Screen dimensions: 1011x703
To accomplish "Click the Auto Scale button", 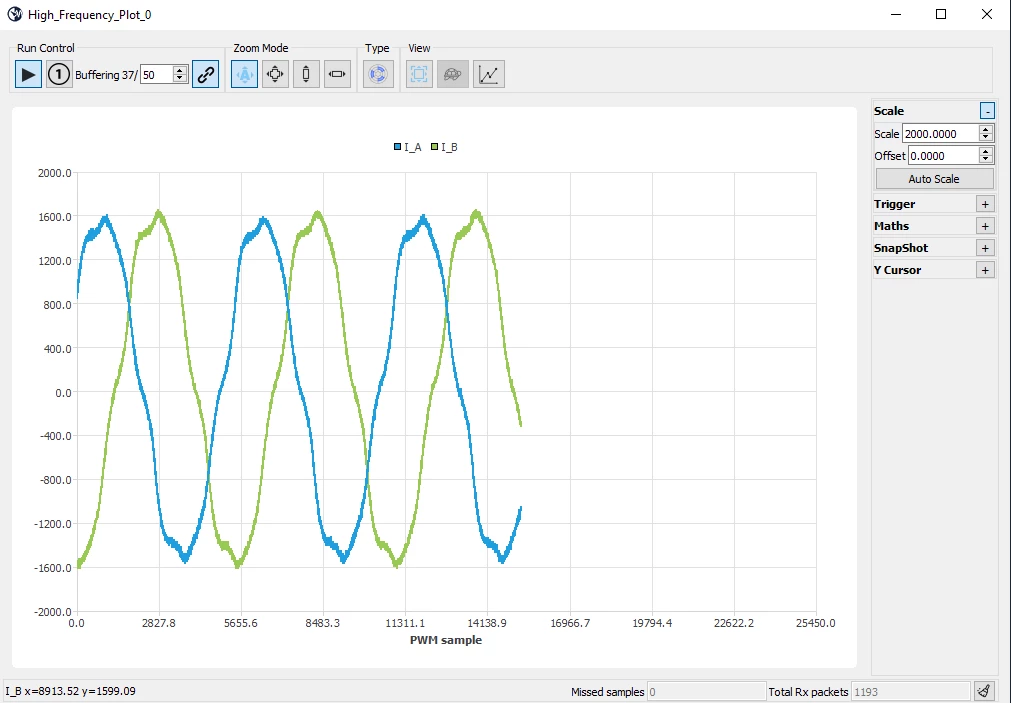I will (934, 179).
